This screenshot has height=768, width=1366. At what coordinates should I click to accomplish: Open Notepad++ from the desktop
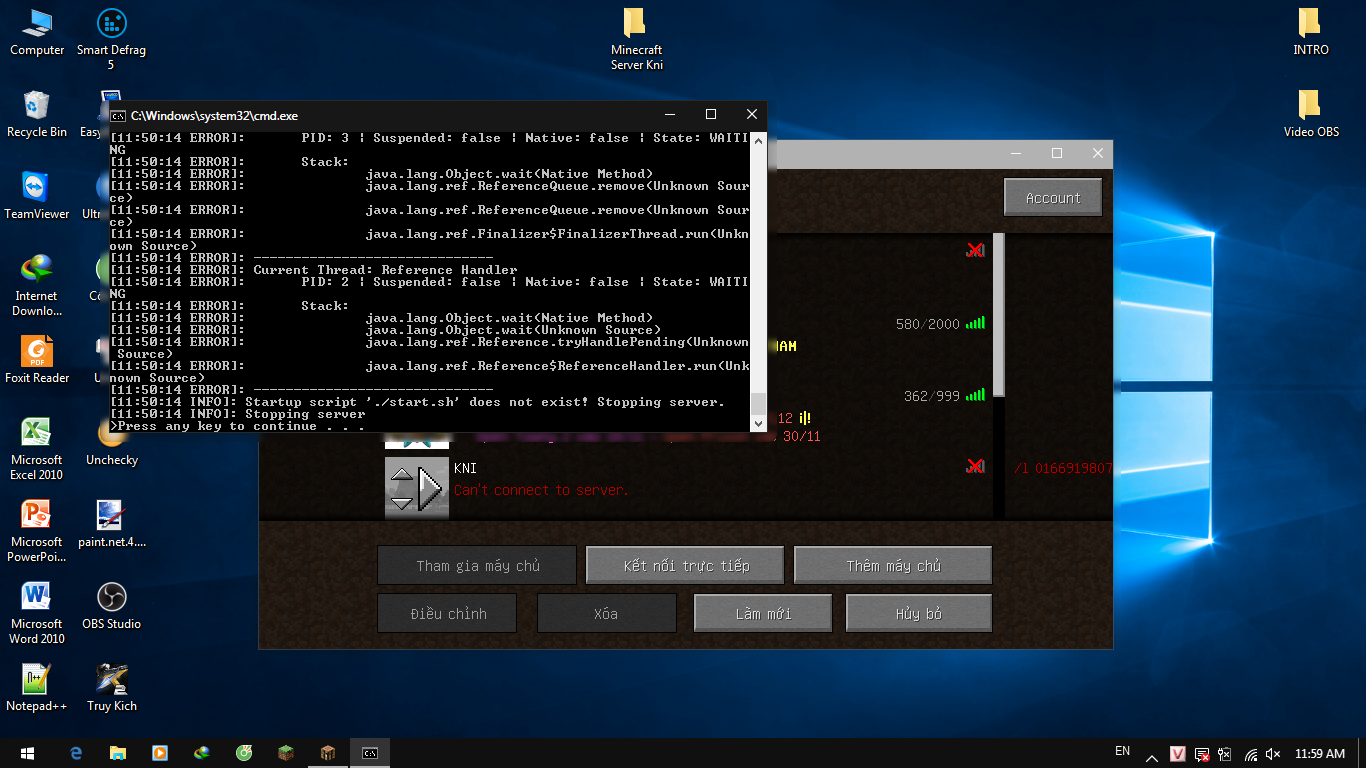coord(37,688)
